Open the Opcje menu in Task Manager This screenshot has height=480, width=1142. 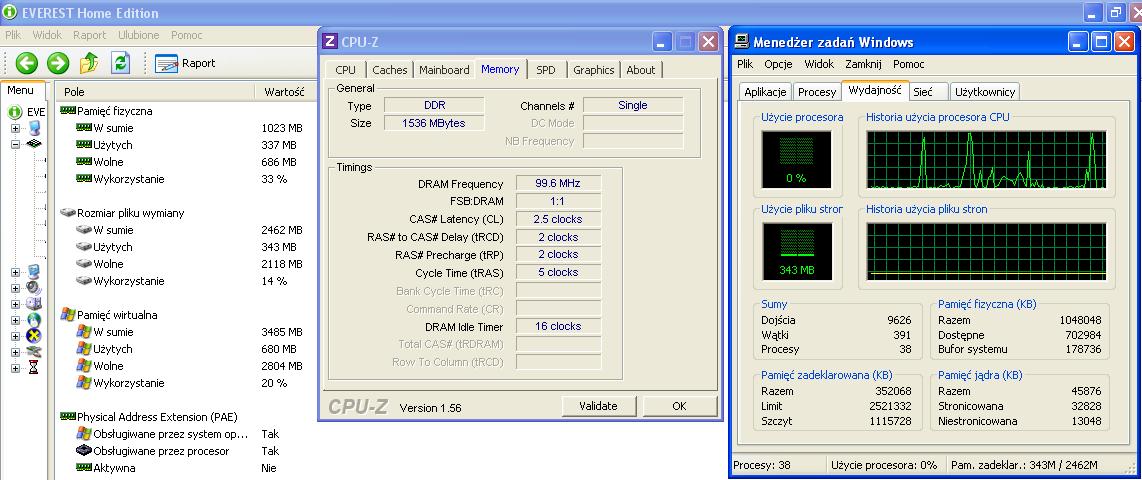tap(779, 64)
